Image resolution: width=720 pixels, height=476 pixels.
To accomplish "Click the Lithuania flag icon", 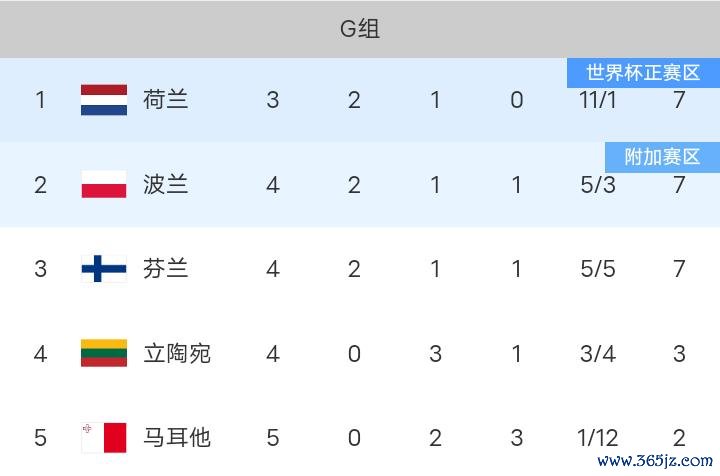I will (104, 353).
